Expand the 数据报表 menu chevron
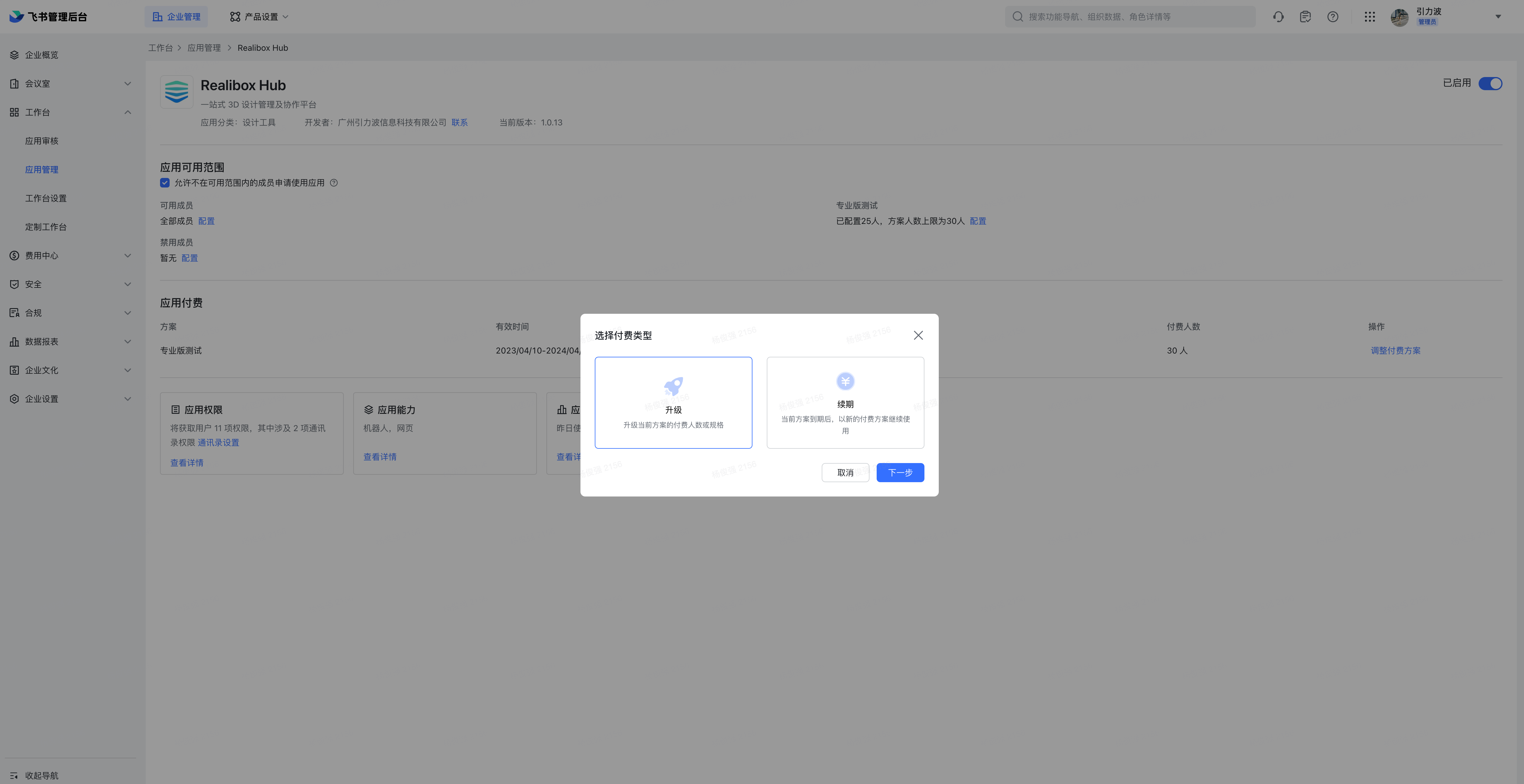This screenshot has height=784, width=1524. tap(127, 342)
